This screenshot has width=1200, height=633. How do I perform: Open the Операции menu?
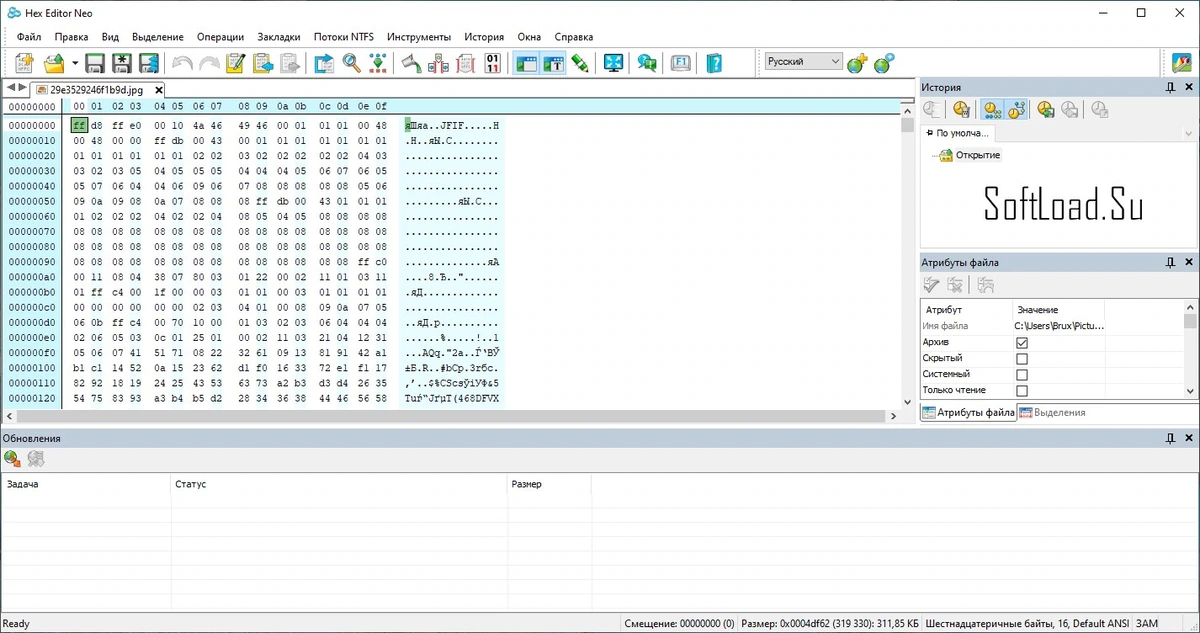click(x=220, y=37)
